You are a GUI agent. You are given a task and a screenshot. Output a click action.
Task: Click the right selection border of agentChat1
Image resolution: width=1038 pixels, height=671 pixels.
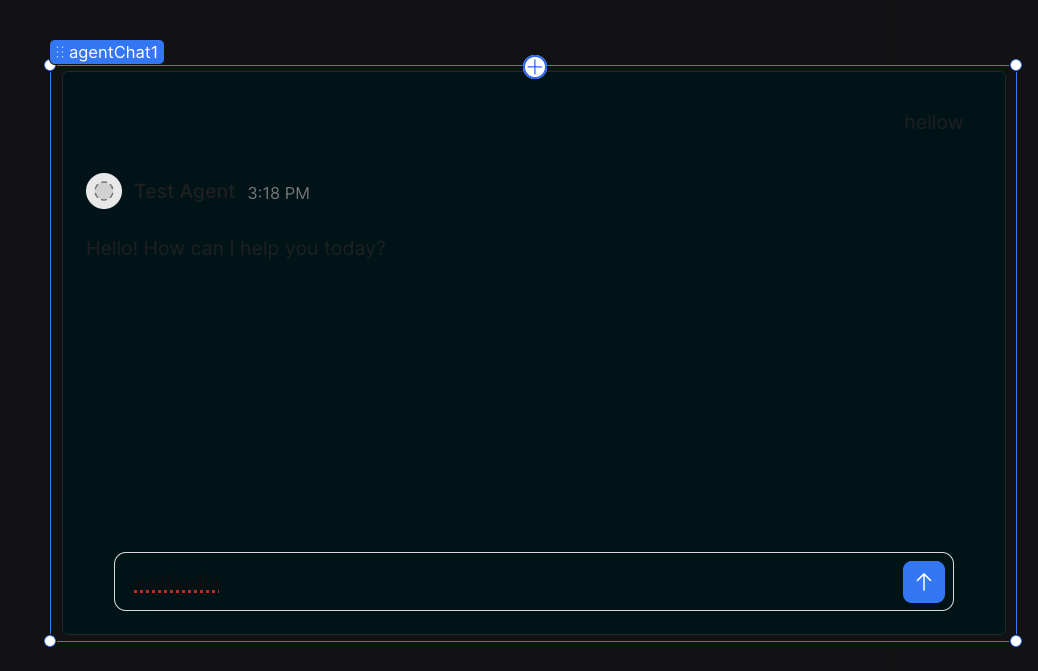click(1016, 351)
